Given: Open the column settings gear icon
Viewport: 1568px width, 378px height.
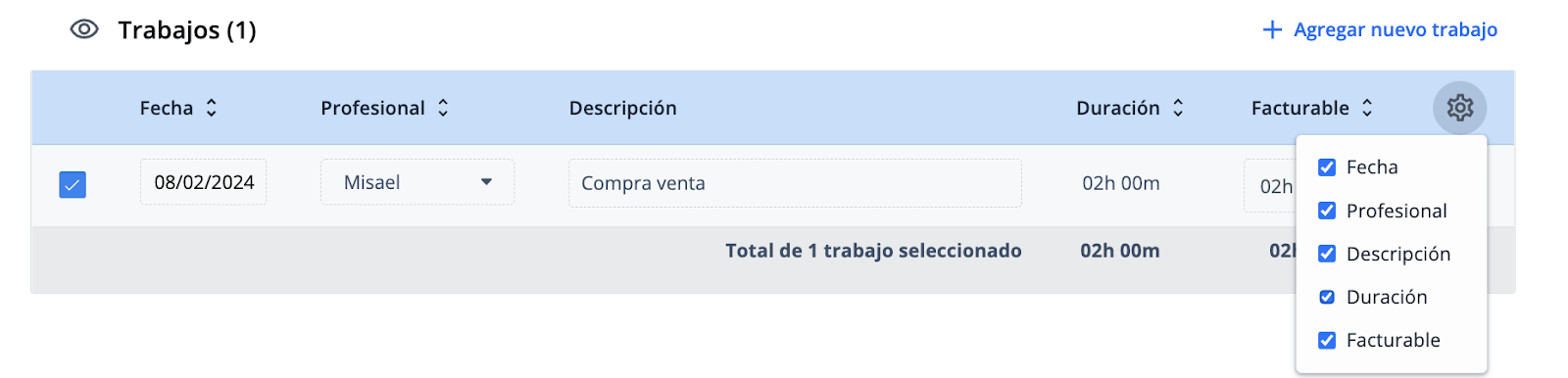Looking at the screenshot, I should point(1459,108).
